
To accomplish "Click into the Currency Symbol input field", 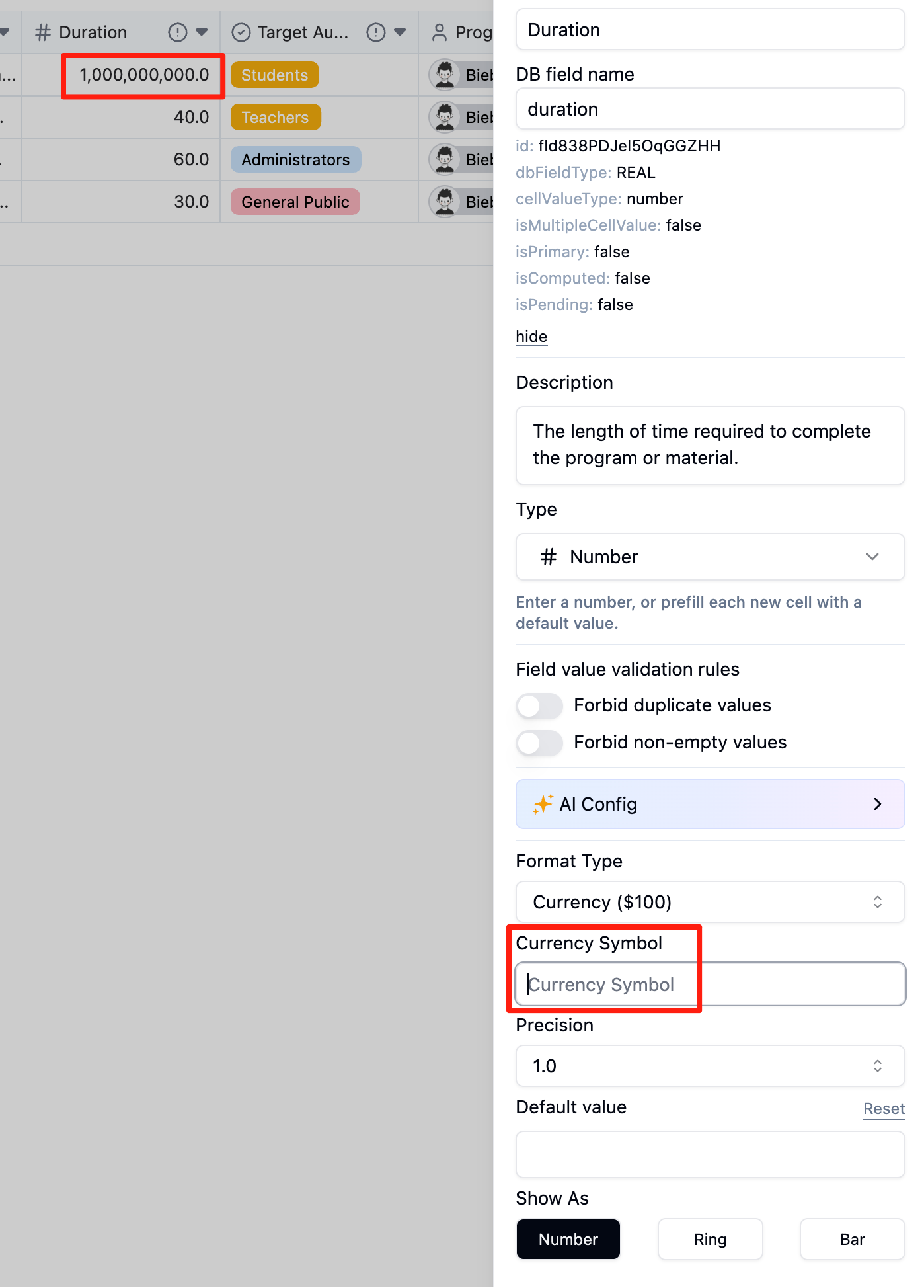I will pyautogui.click(x=710, y=985).
